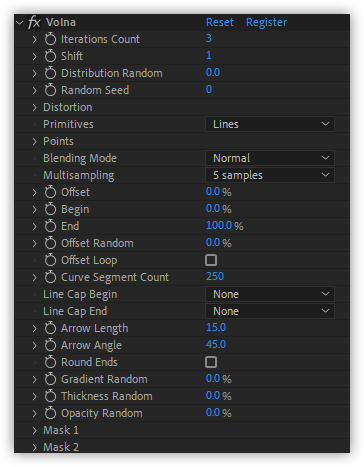The height and width of the screenshot is (467, 364).
Task: Expand the Points group
Action: pyautogui.click(x=35, y=141)
